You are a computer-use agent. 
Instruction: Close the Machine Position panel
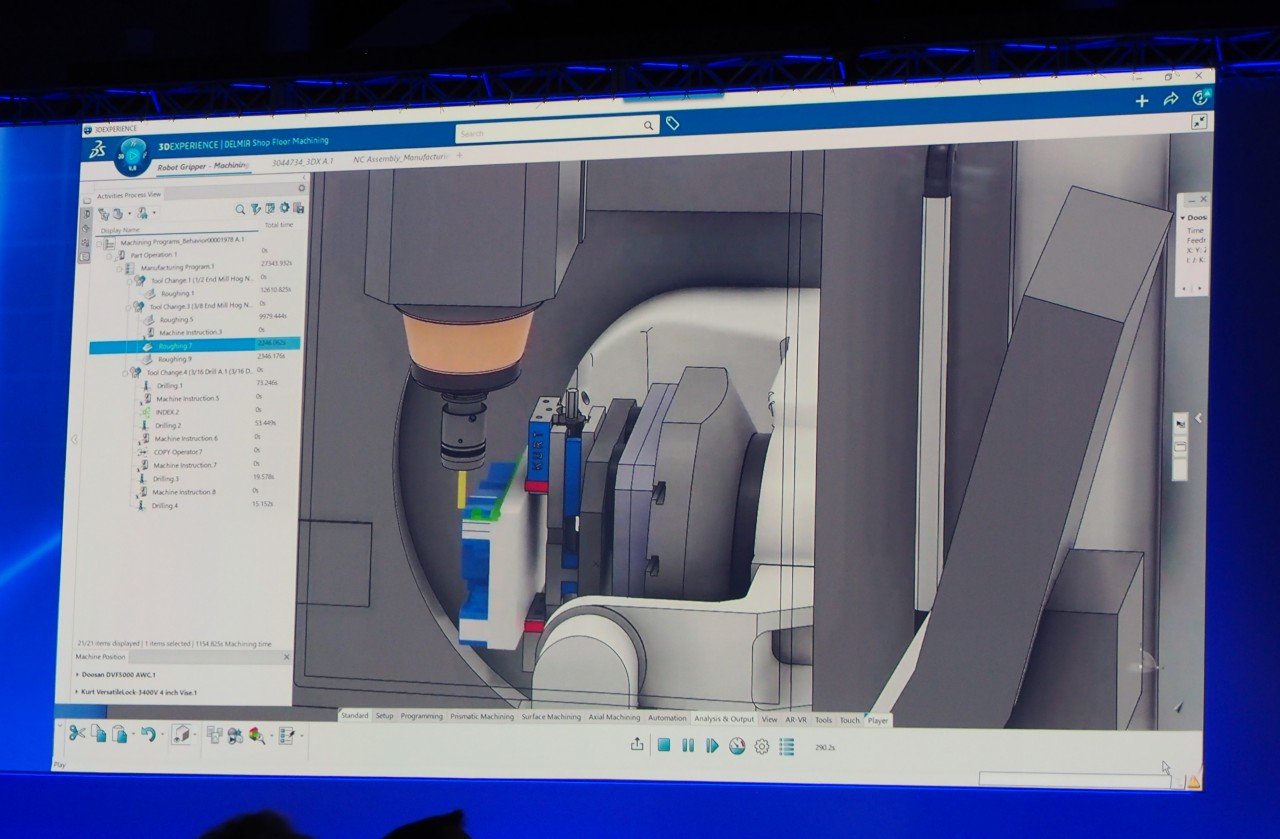coord(286,657)
